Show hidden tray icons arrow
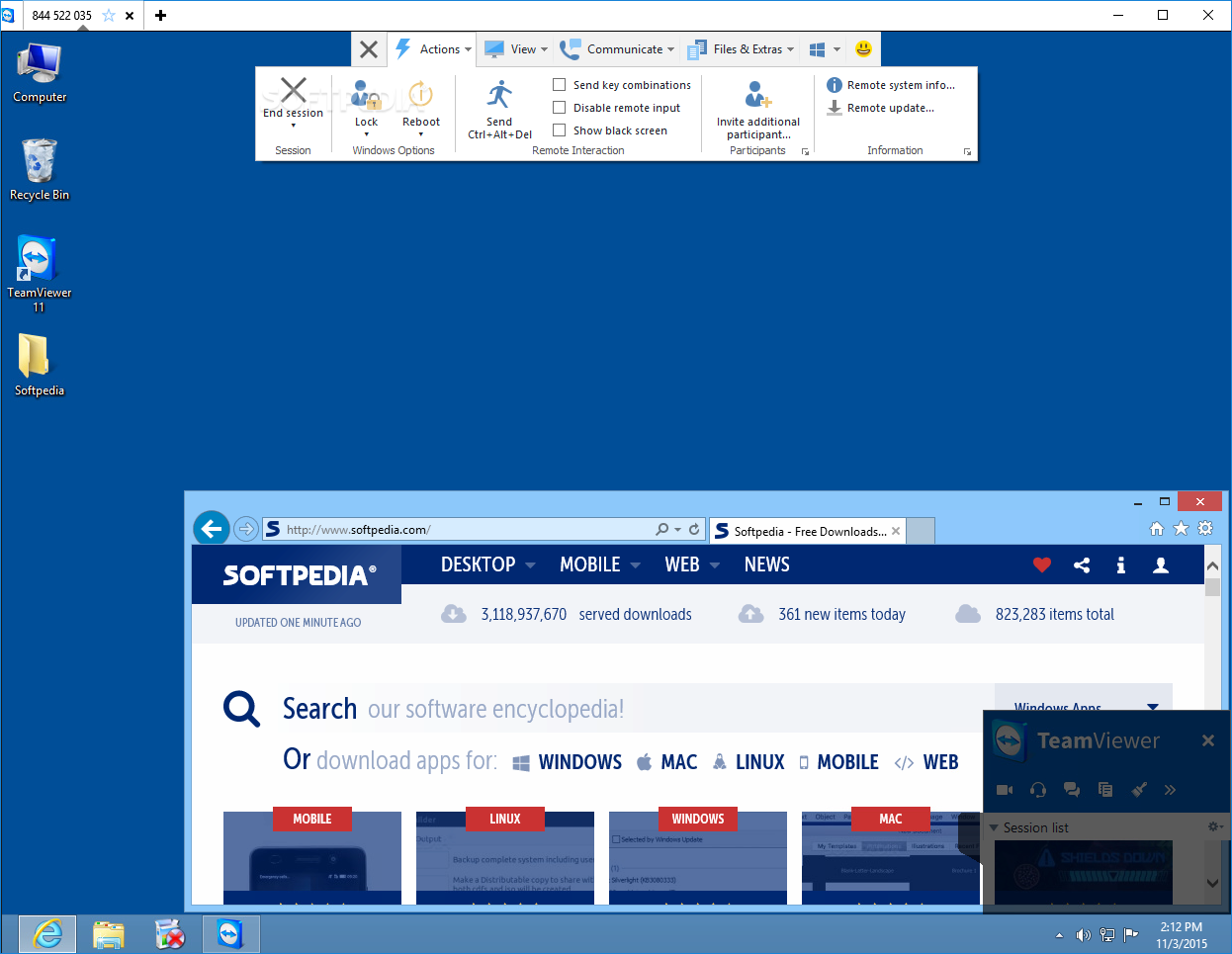The height and width of the screenshot is (954, 1232). [x=1059, y=935]
